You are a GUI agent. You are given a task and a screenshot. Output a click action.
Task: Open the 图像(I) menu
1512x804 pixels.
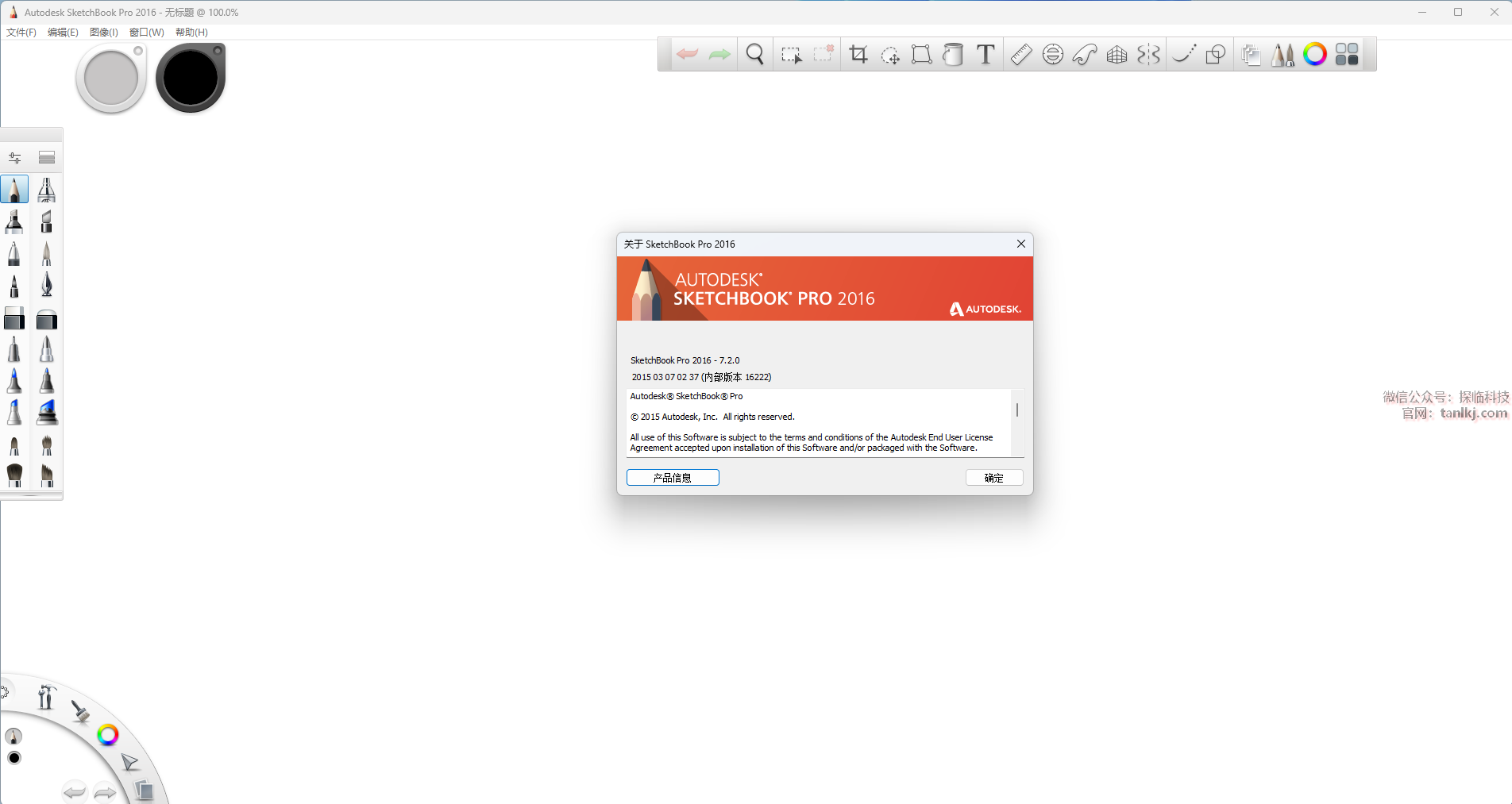point(104,33)
